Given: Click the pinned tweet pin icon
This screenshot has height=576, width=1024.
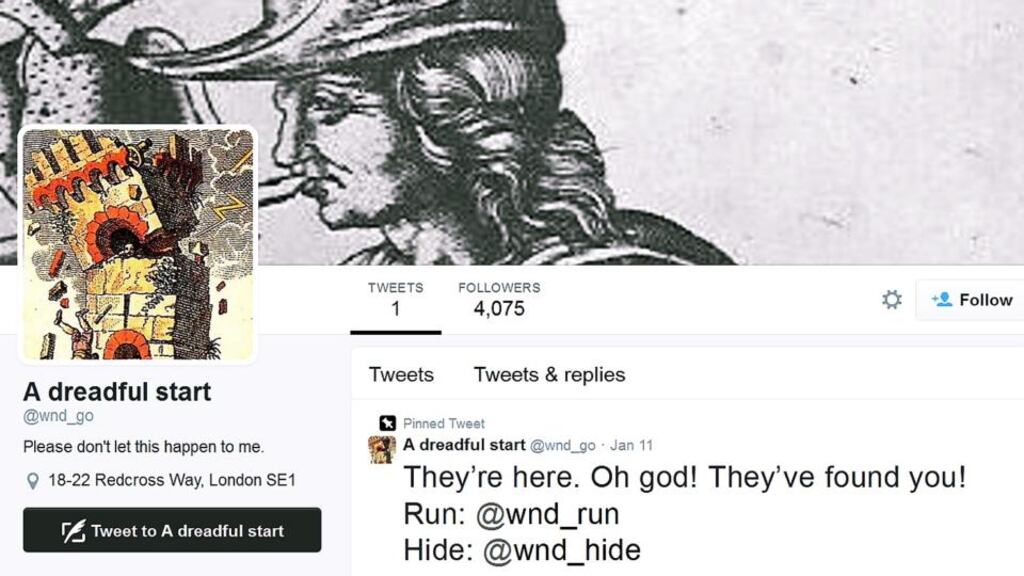Looking at the screenshot, I should [x=387, y=423].
